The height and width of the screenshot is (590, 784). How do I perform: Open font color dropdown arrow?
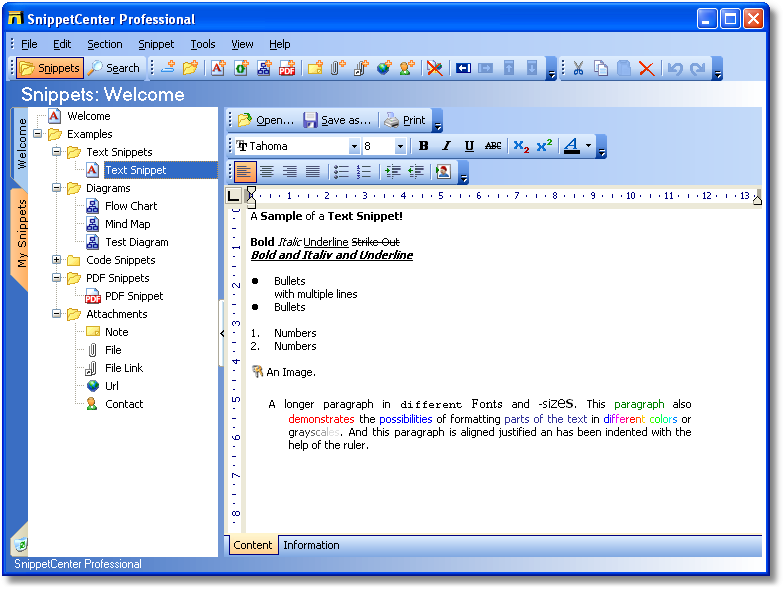[x=588, y=146]
